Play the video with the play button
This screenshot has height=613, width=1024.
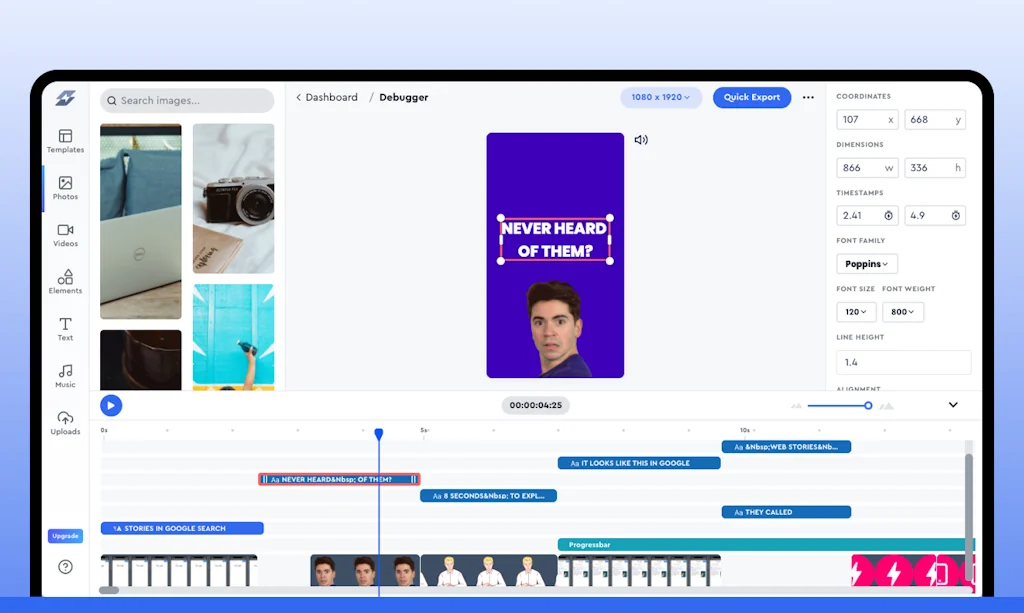click(x=111, y=405)
